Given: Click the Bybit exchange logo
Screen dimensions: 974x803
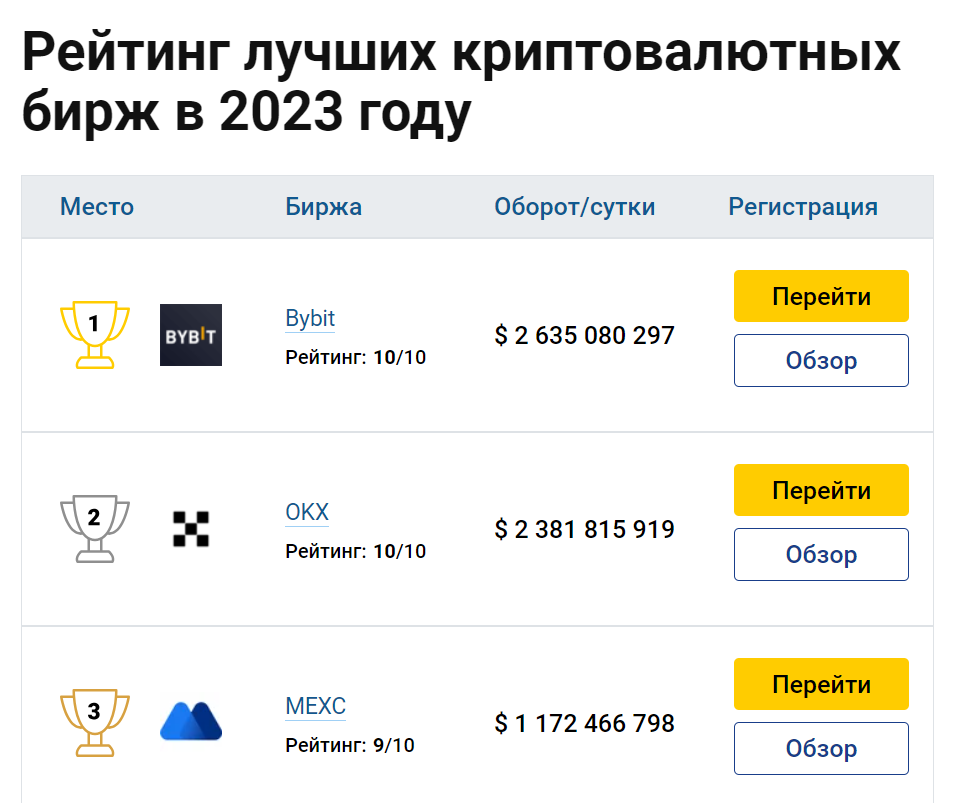Looking at the screenshot, I should click(191, 335).
